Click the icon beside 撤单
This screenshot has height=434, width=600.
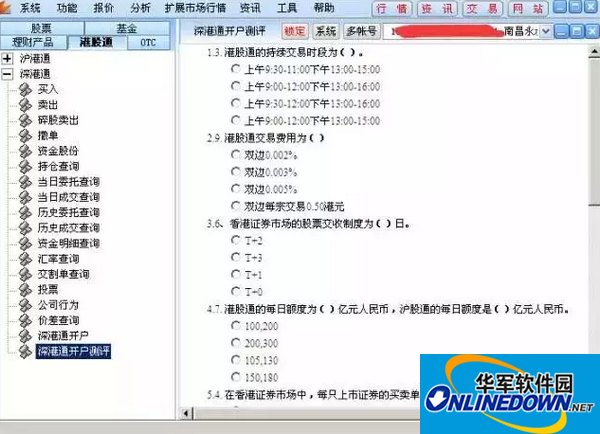pos(25,135)
